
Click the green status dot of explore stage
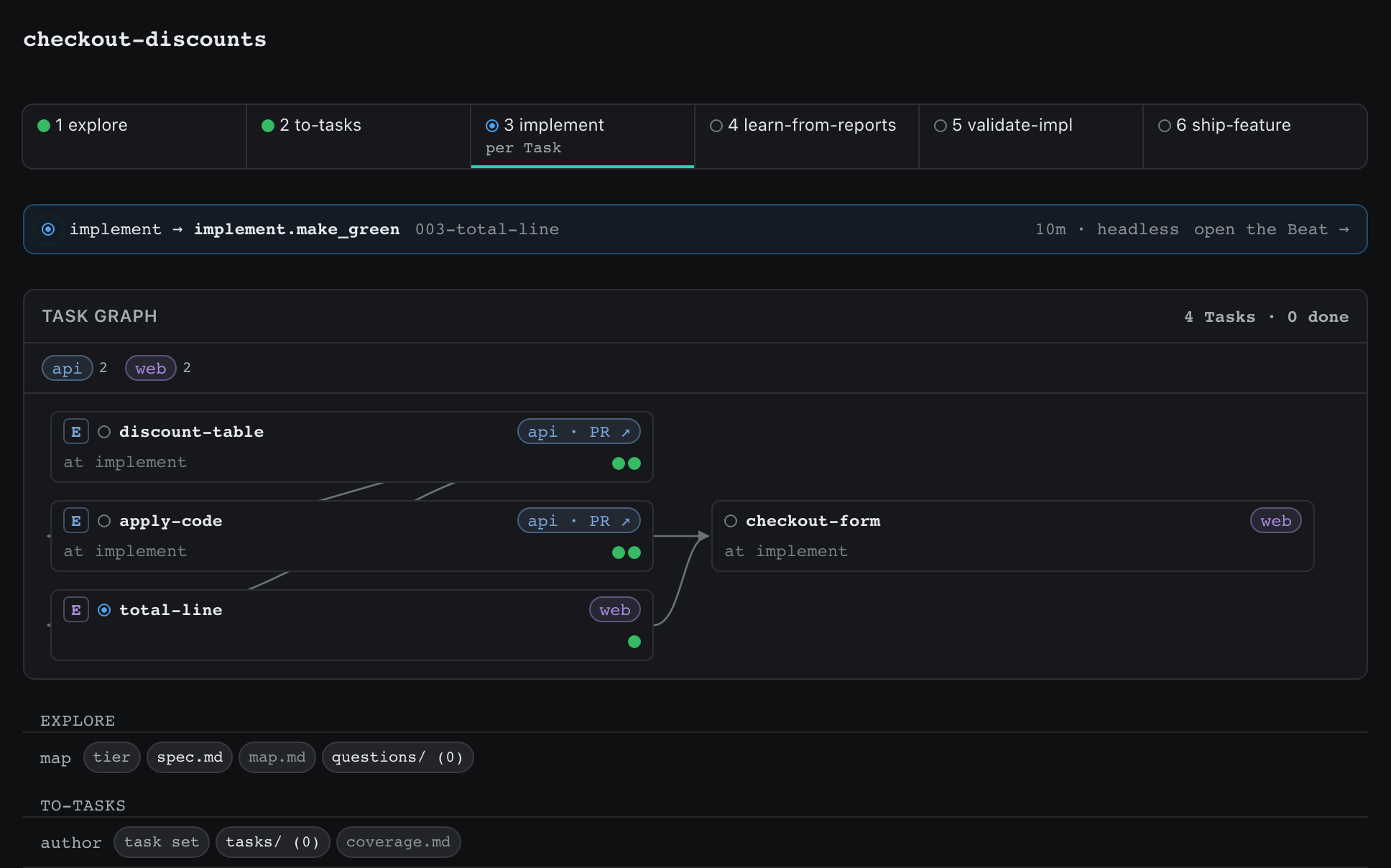click(x=44, y=126)
